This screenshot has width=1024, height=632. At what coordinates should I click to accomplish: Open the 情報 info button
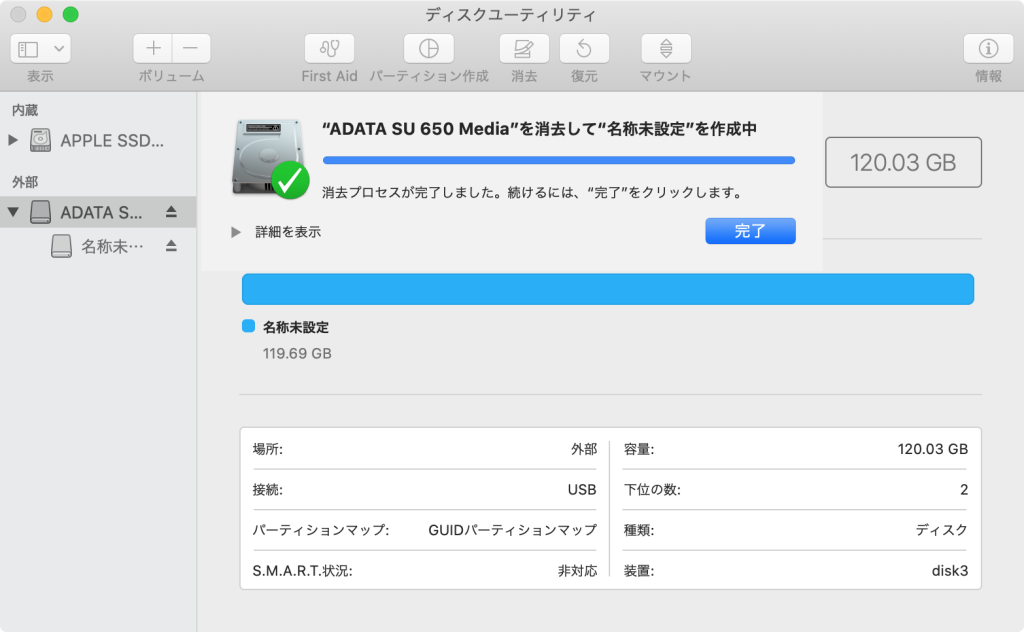pos(988,48)
